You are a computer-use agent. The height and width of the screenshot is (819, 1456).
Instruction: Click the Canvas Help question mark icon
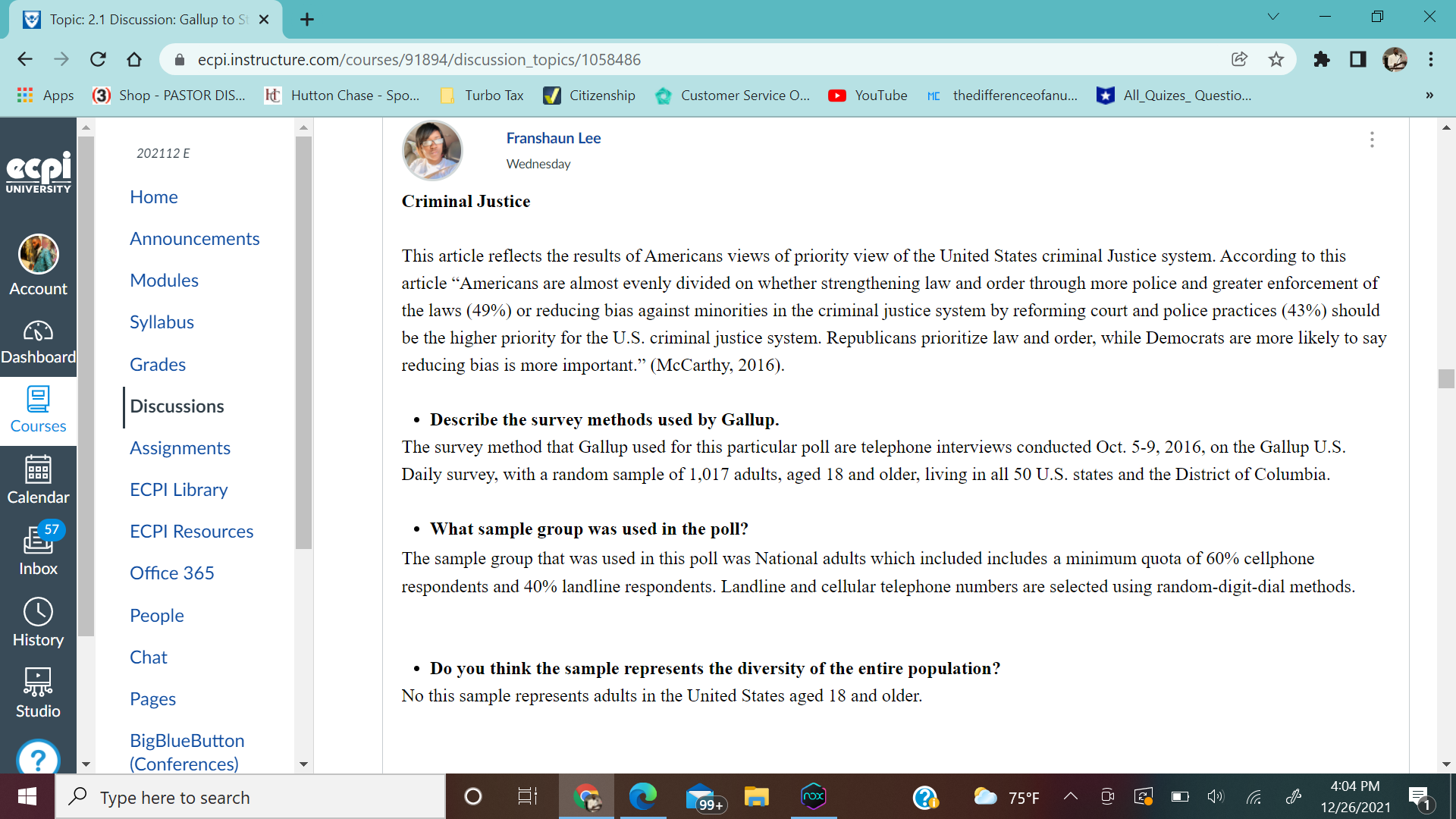tap(38, 758)
